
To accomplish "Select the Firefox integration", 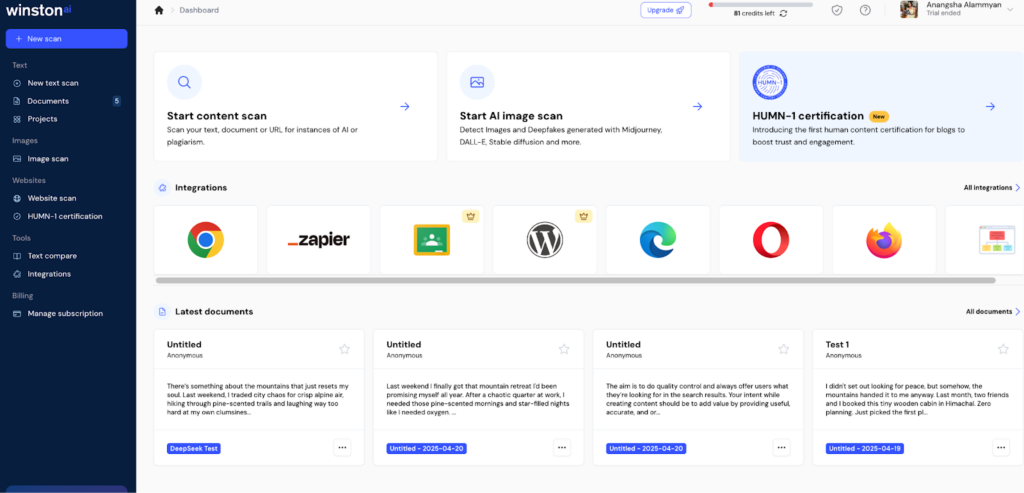I will 884,240.
